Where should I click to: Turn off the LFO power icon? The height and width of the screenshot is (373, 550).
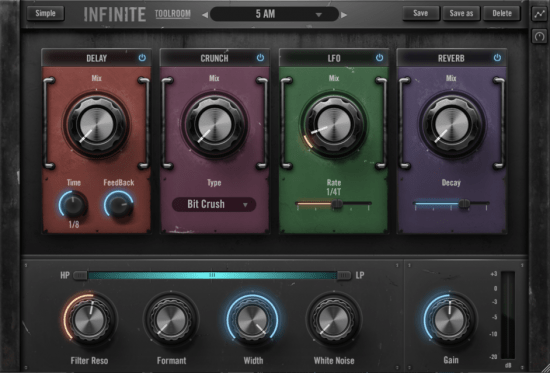[380, 58]
